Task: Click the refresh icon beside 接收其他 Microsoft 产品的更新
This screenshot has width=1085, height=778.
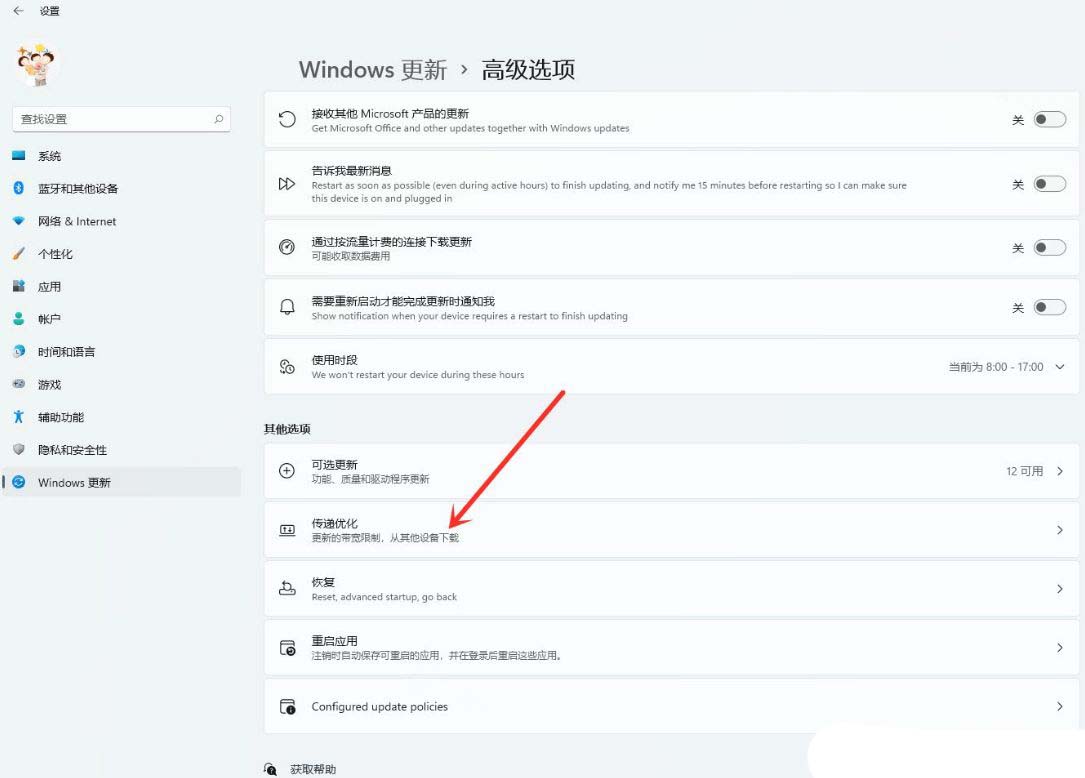Action: pos(287,120)
